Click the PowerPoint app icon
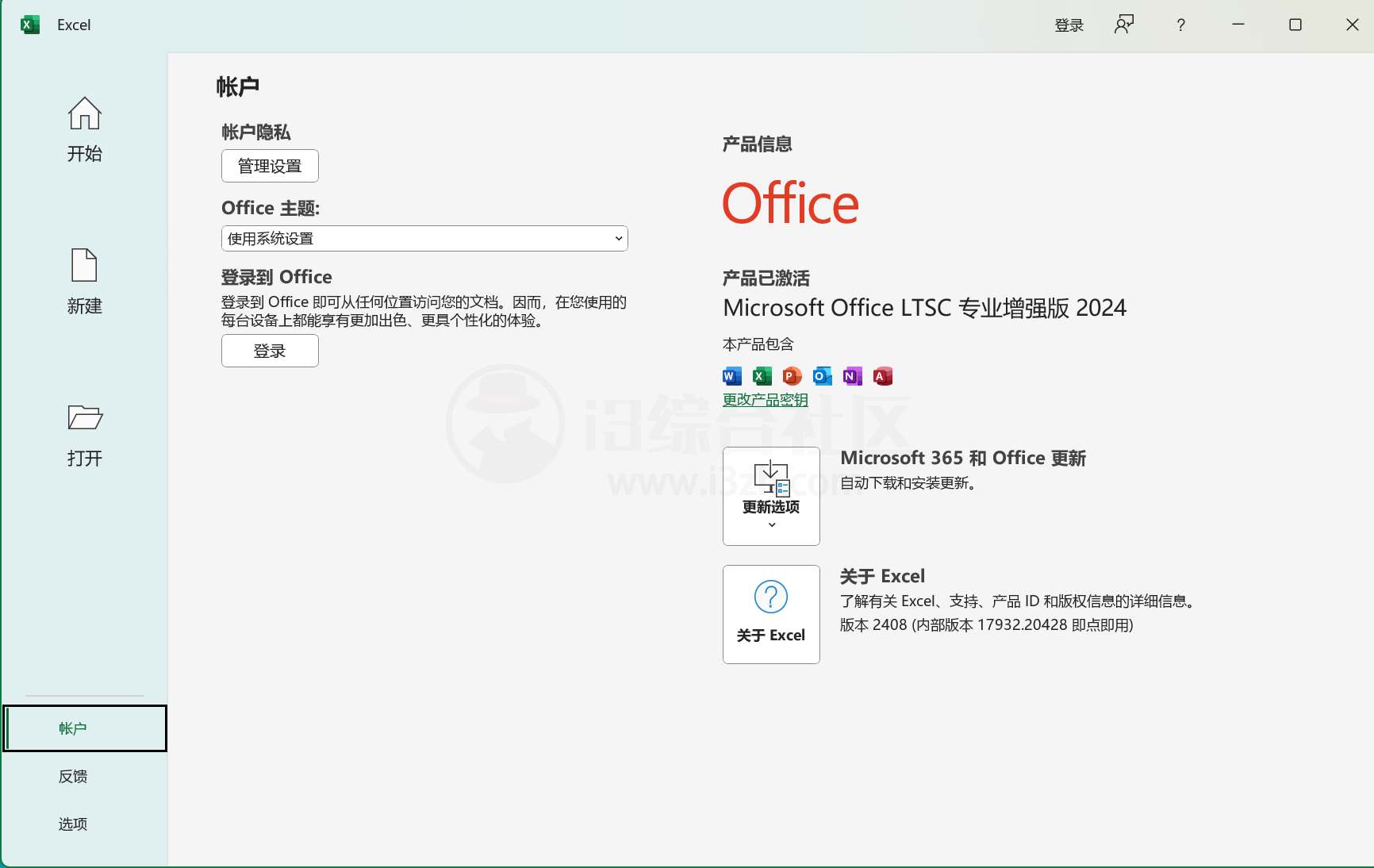This screenshot has width=1374, height=868. pos(792,376)
